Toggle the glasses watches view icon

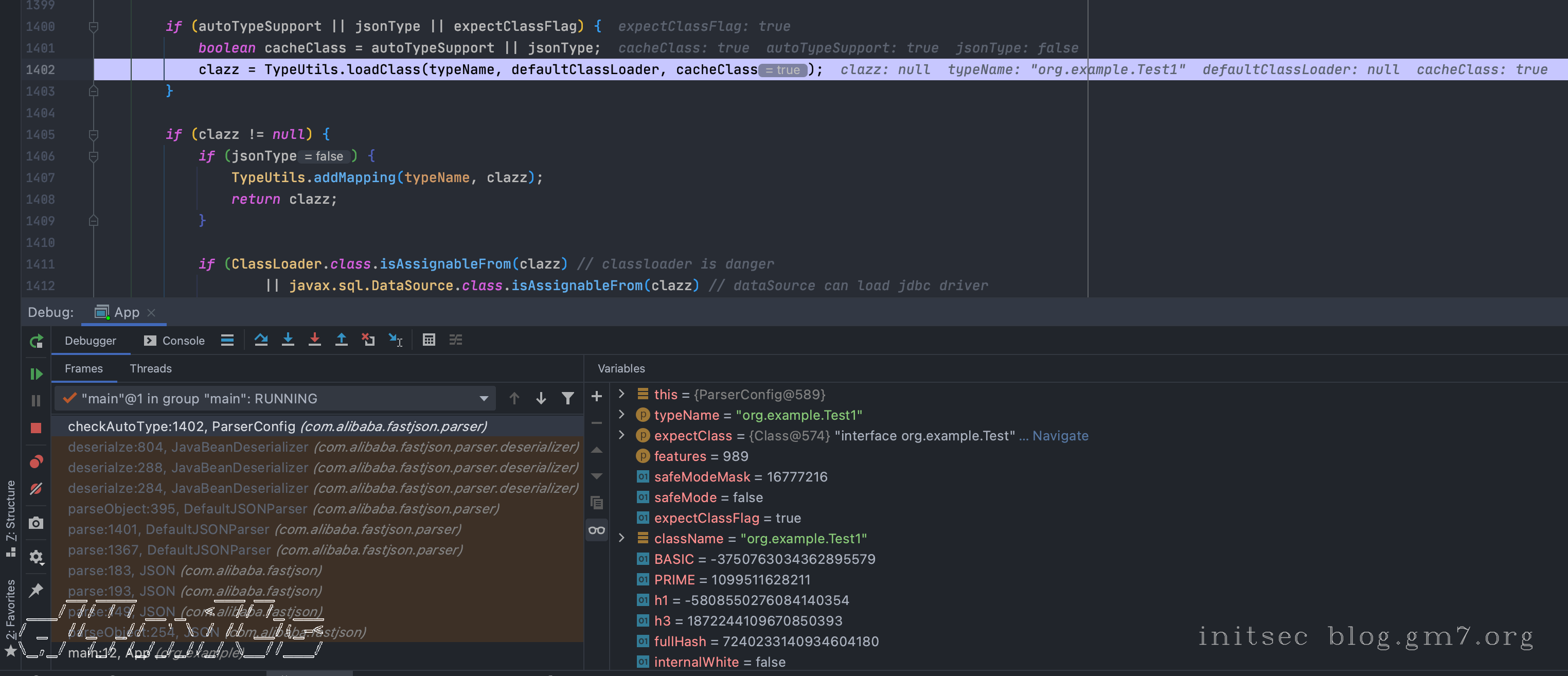(x=597, y=530)
